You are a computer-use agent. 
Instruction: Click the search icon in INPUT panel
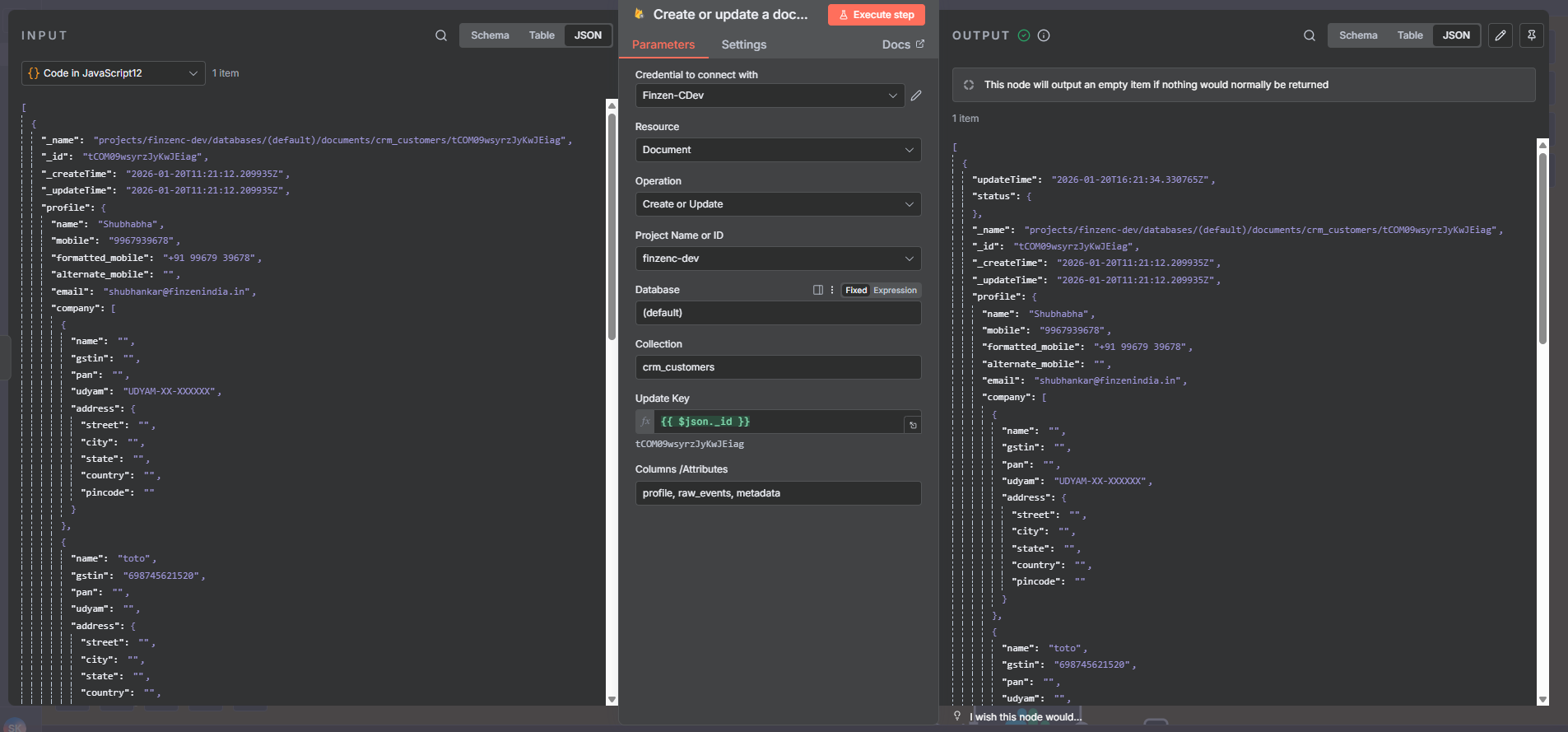[x=441, y=35]
